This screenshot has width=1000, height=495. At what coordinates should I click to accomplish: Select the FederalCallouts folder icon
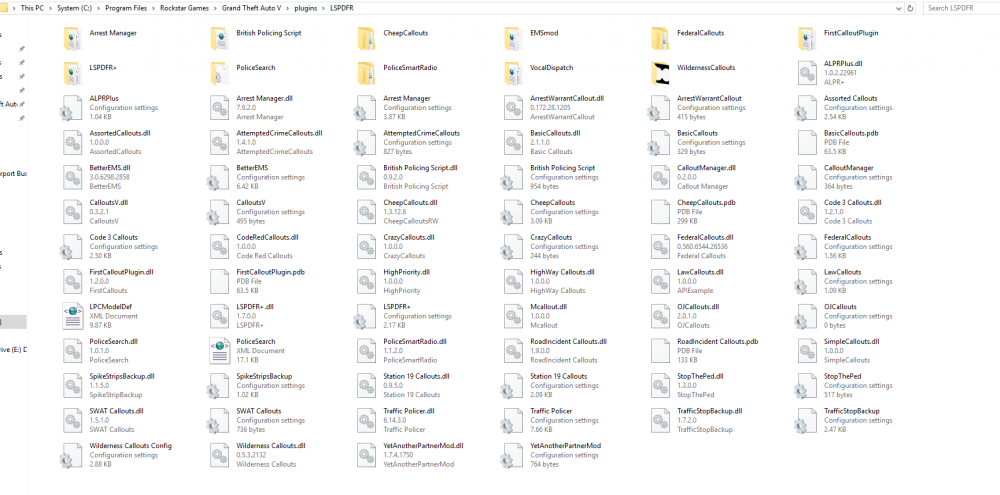point(661,39)
